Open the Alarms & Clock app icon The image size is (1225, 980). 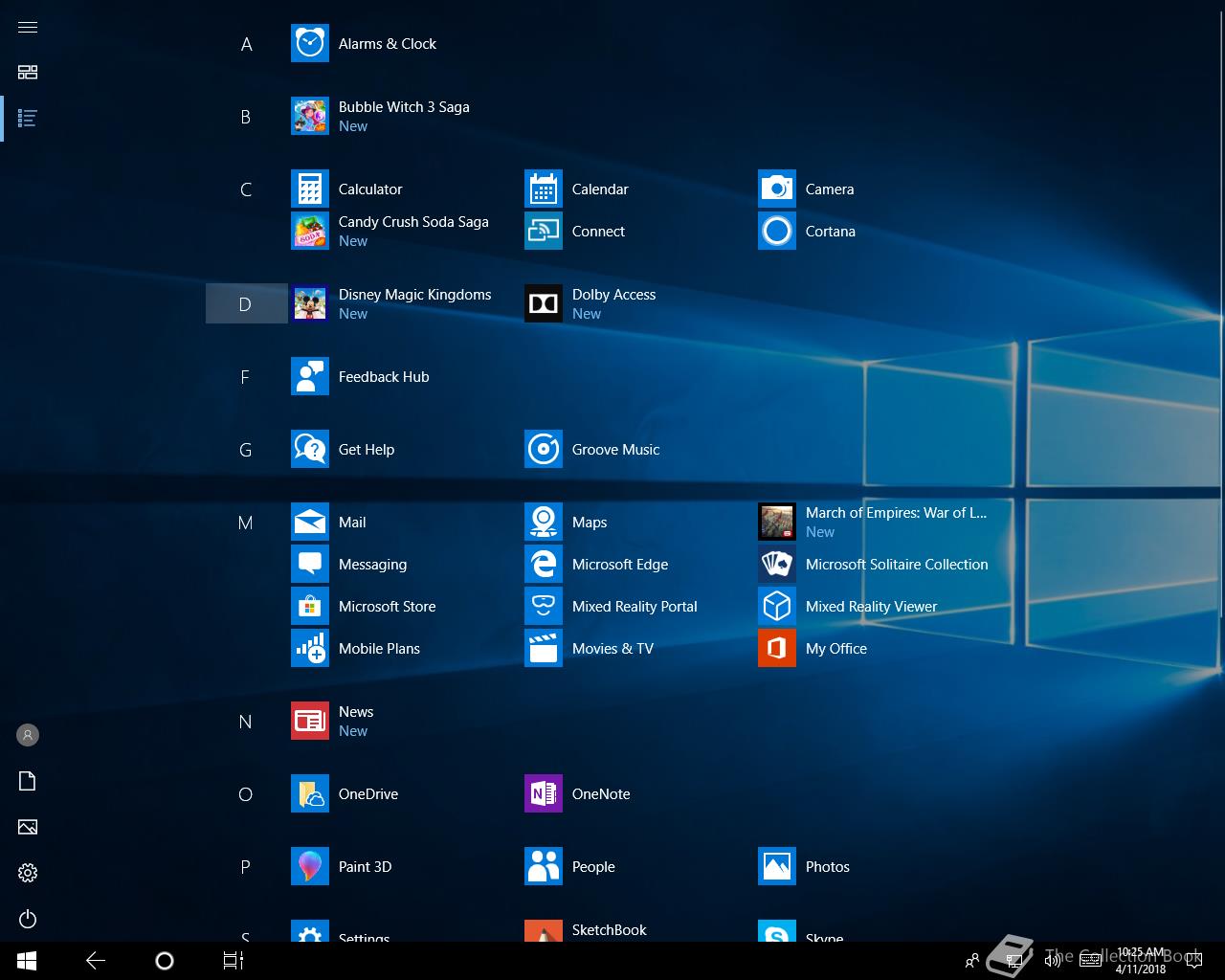click(310, 44)
